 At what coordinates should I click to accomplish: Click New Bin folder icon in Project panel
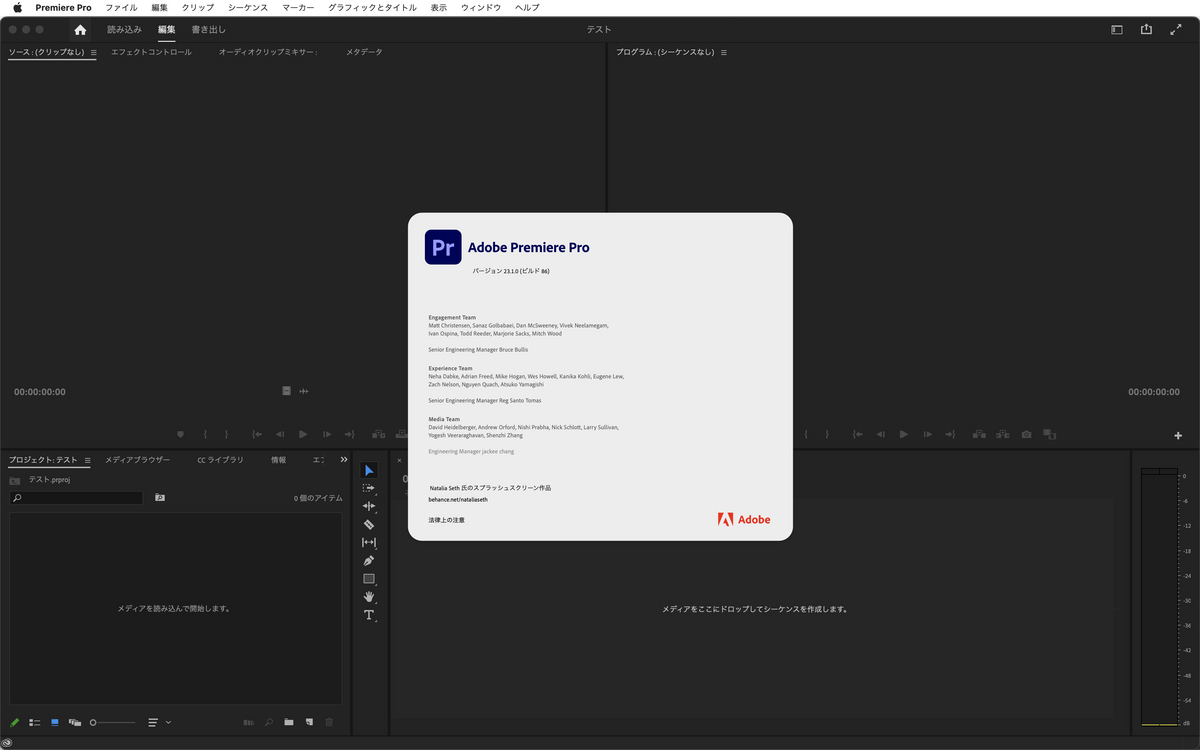[x=288, y=722]
